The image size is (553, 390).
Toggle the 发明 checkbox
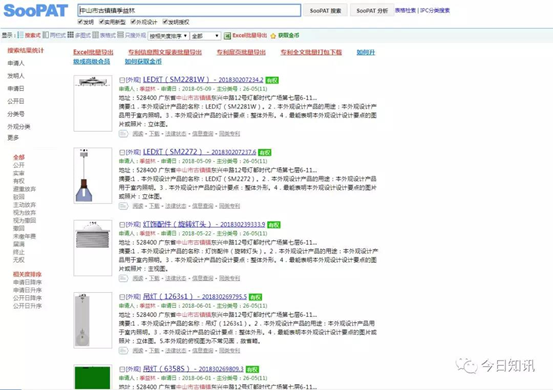[x=80, y=22]
